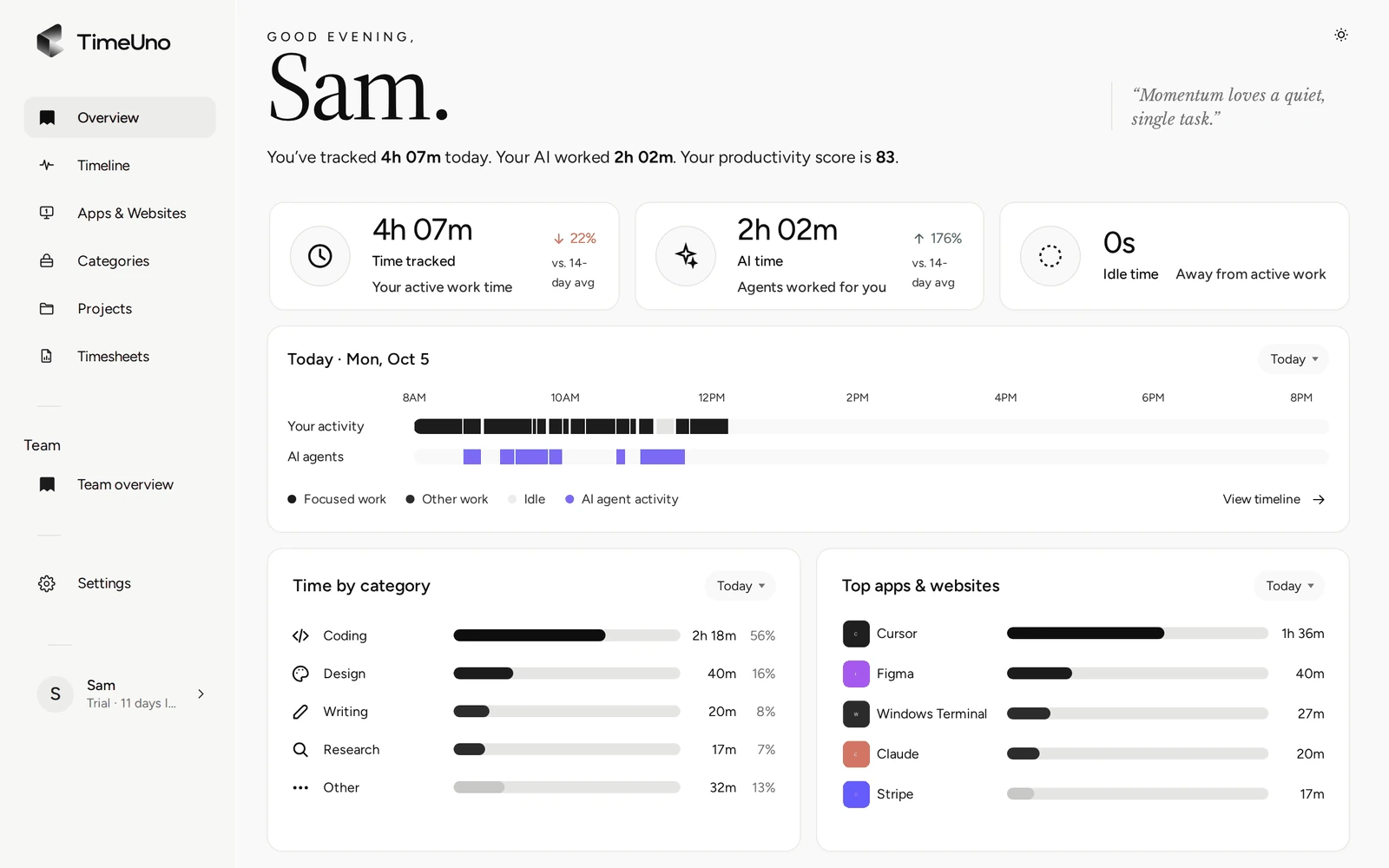Click the Other work legend item
Viewport: 1389px width, 868px height.
pyautogui.click(x=447, y=499)
